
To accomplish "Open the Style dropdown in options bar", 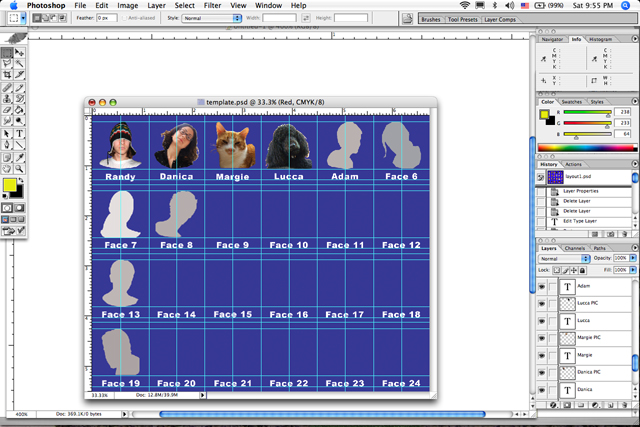I will point(212,18).
